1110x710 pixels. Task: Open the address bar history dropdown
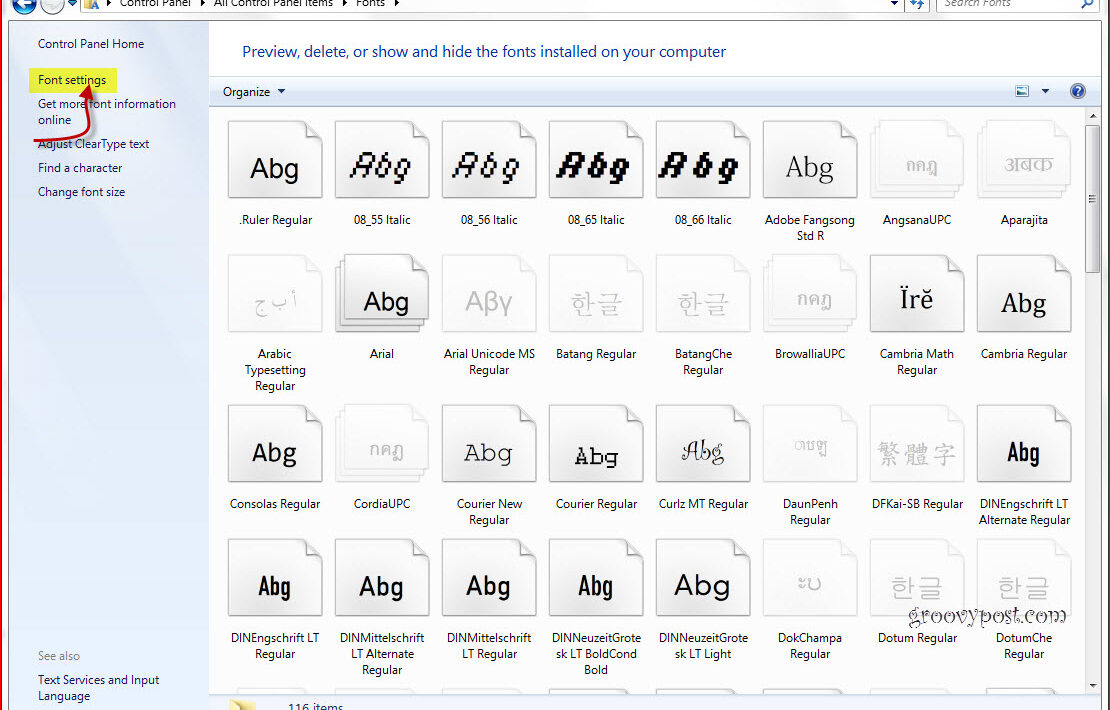click(894, 4)
